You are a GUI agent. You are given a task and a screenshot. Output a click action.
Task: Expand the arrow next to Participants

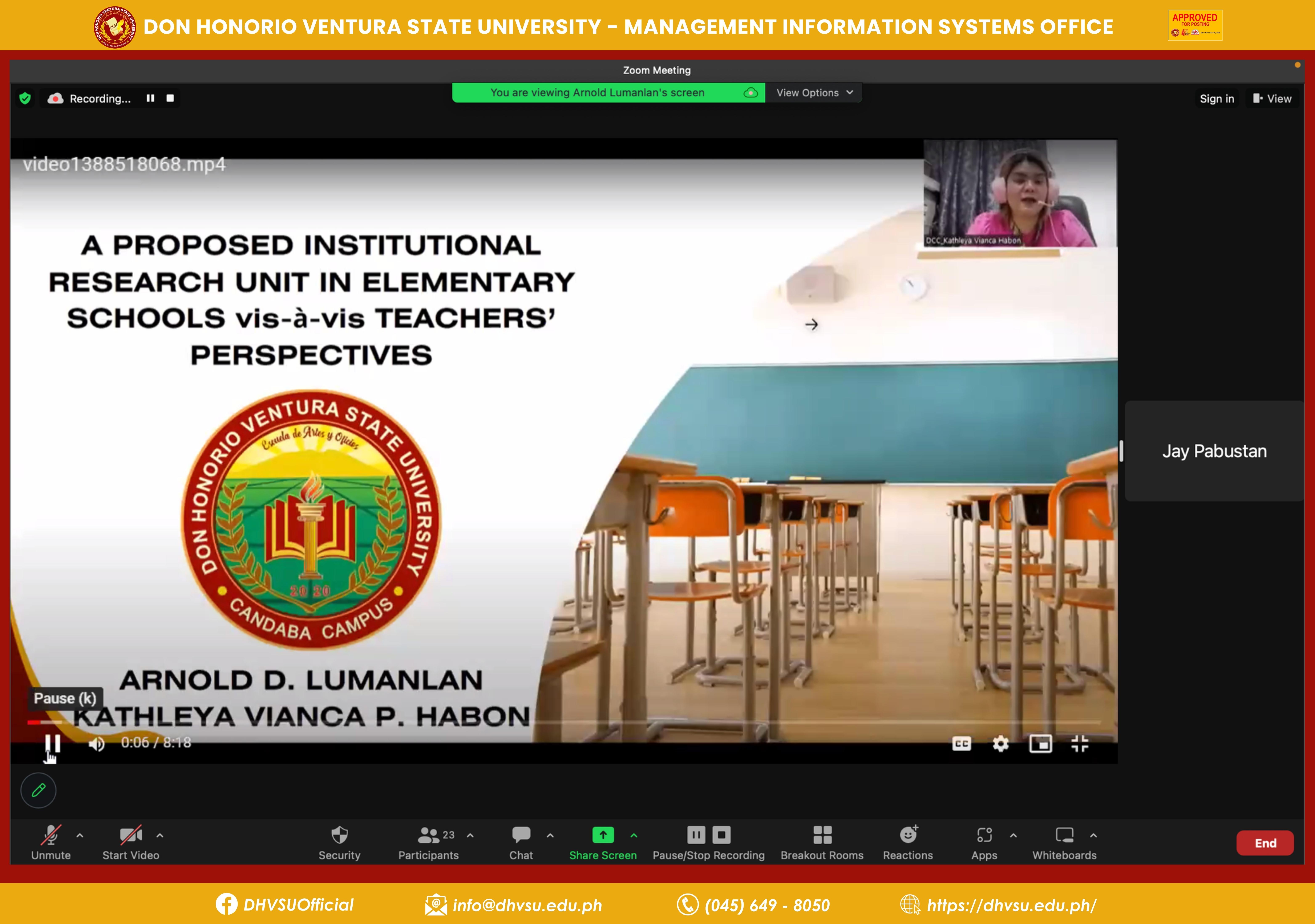pyautogui.click(x=470, y=835)
